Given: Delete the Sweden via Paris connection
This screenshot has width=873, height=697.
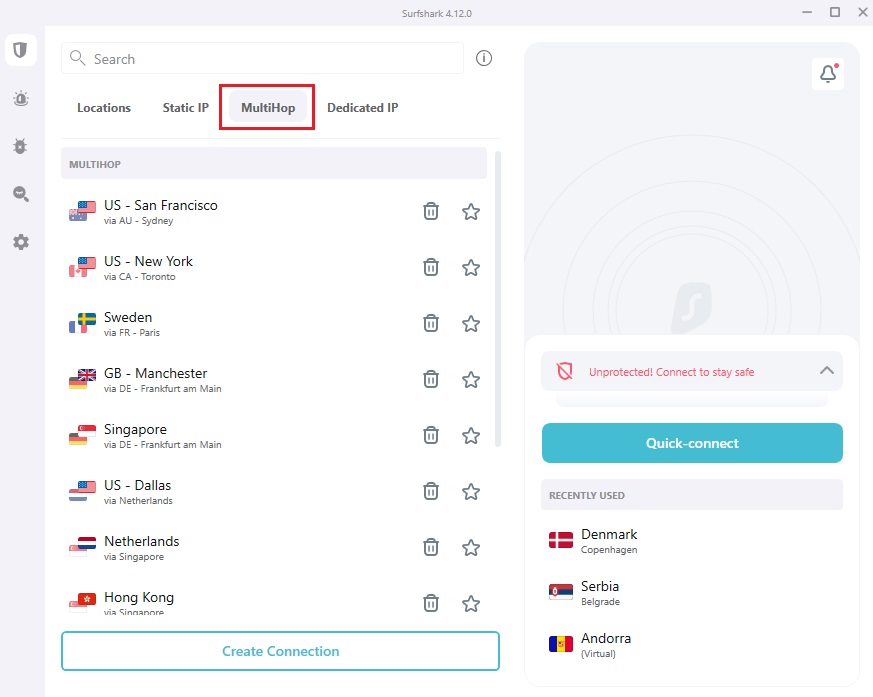Looking at the screenshot, I should click(x=431, y=323).
